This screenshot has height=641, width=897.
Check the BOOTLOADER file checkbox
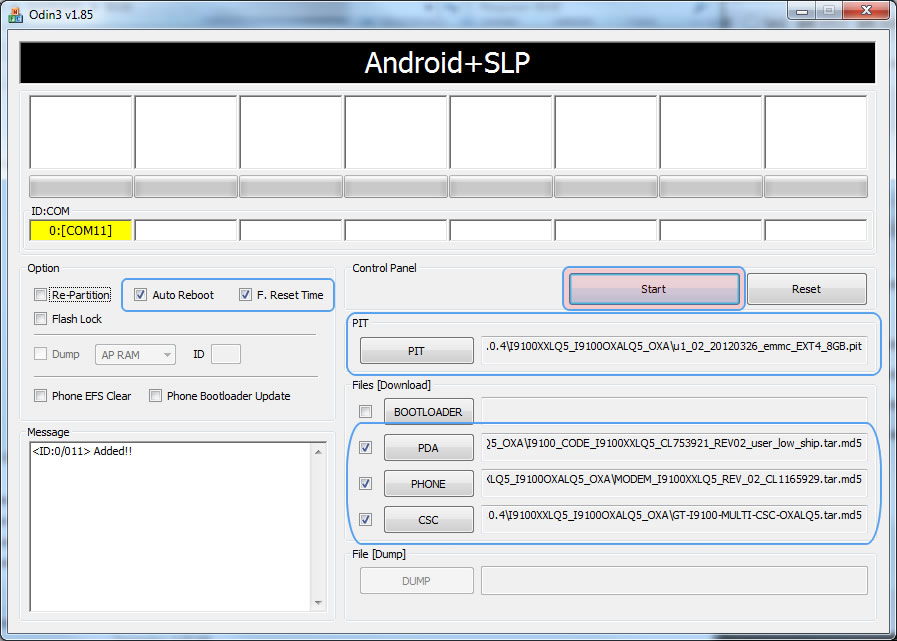coord(366,411)
